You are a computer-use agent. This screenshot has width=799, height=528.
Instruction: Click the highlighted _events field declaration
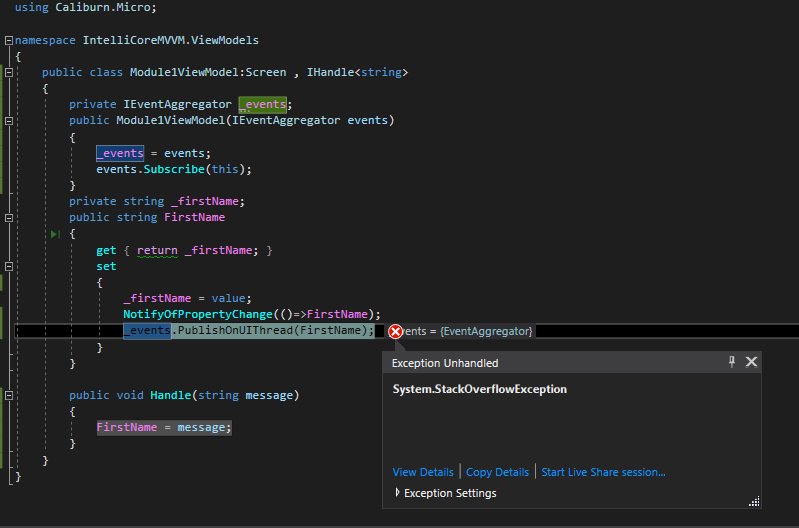pyautogui.click(x=264, y=105)
